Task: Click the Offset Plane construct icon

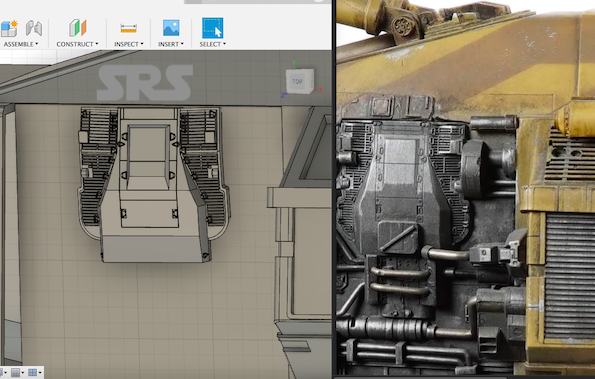Action: coord(77,28)
